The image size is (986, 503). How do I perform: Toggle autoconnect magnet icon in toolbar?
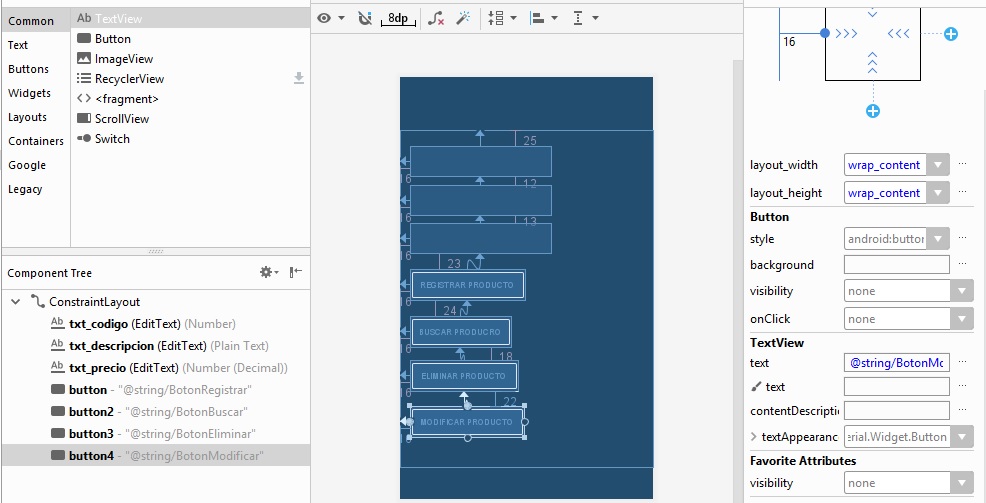pos(364,18)
